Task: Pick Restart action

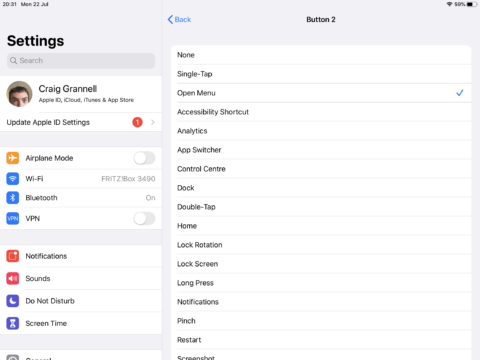Action: [x=321, y=340]
